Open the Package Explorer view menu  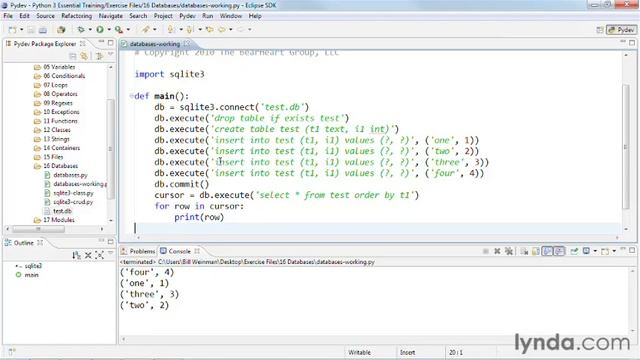pos(110,54)
